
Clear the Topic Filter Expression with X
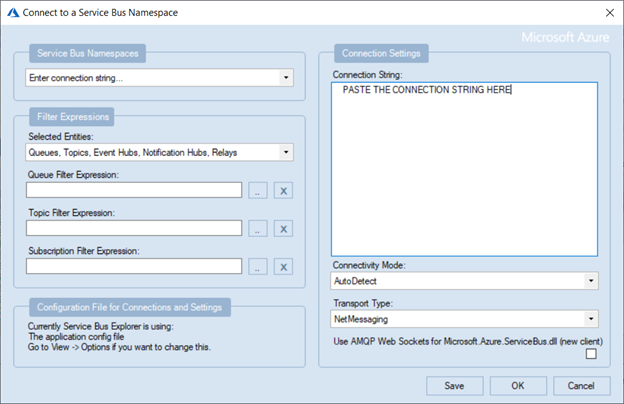[x=283, y=228]
